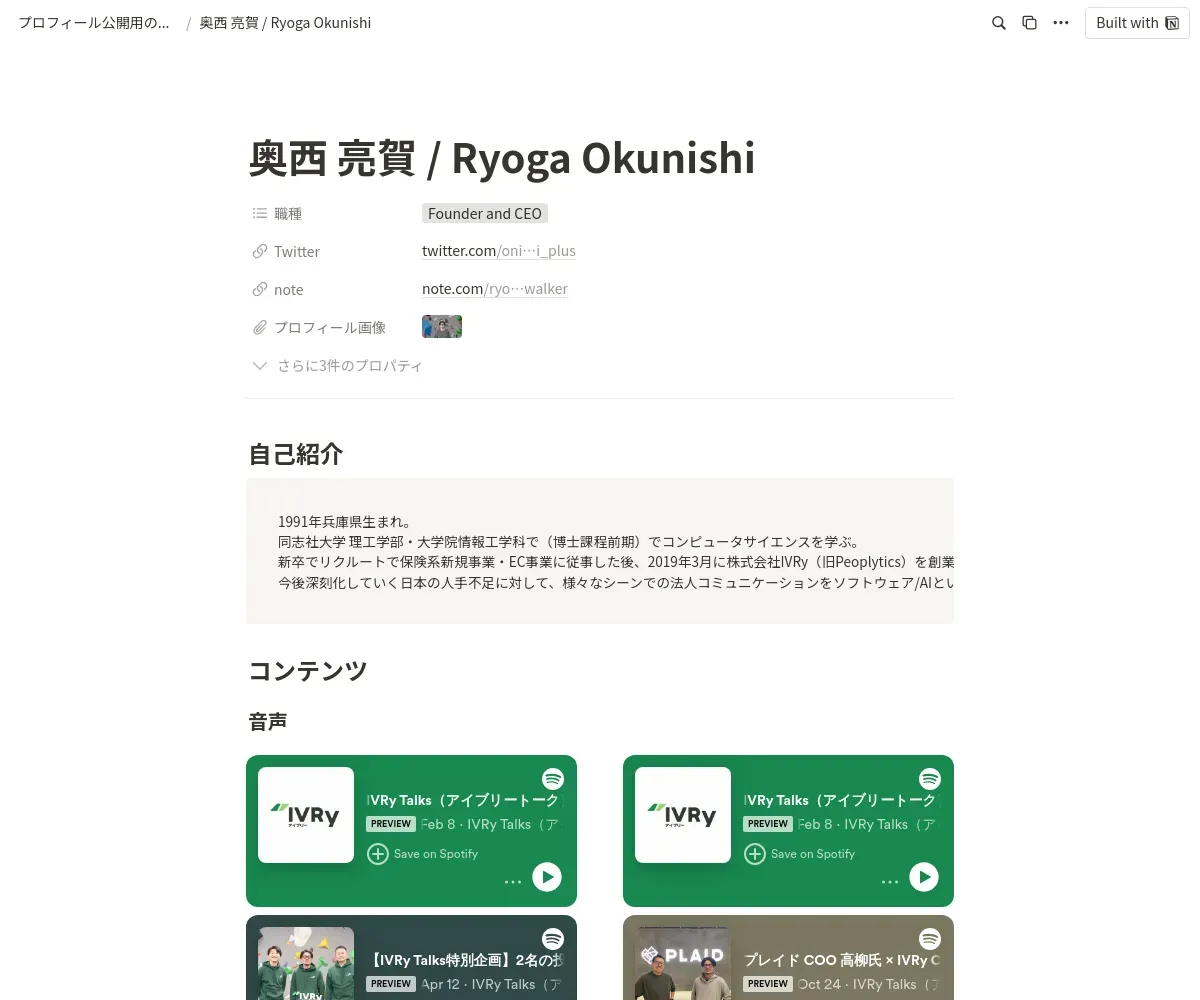
Task: Open the 【IVRy Talks特別企画】 episode title
Action: pyautogui.click(x=464, y=960)
